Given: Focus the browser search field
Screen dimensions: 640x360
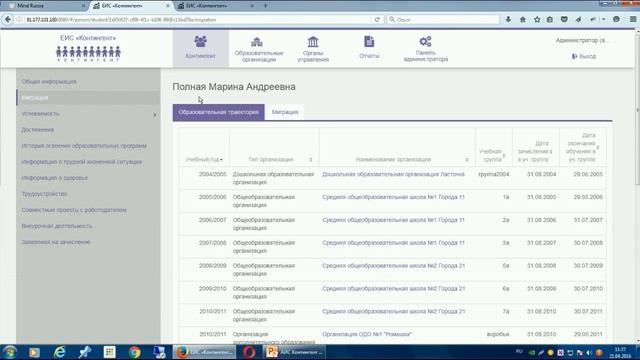Looking at the screenshot, I should coord(443,20).
